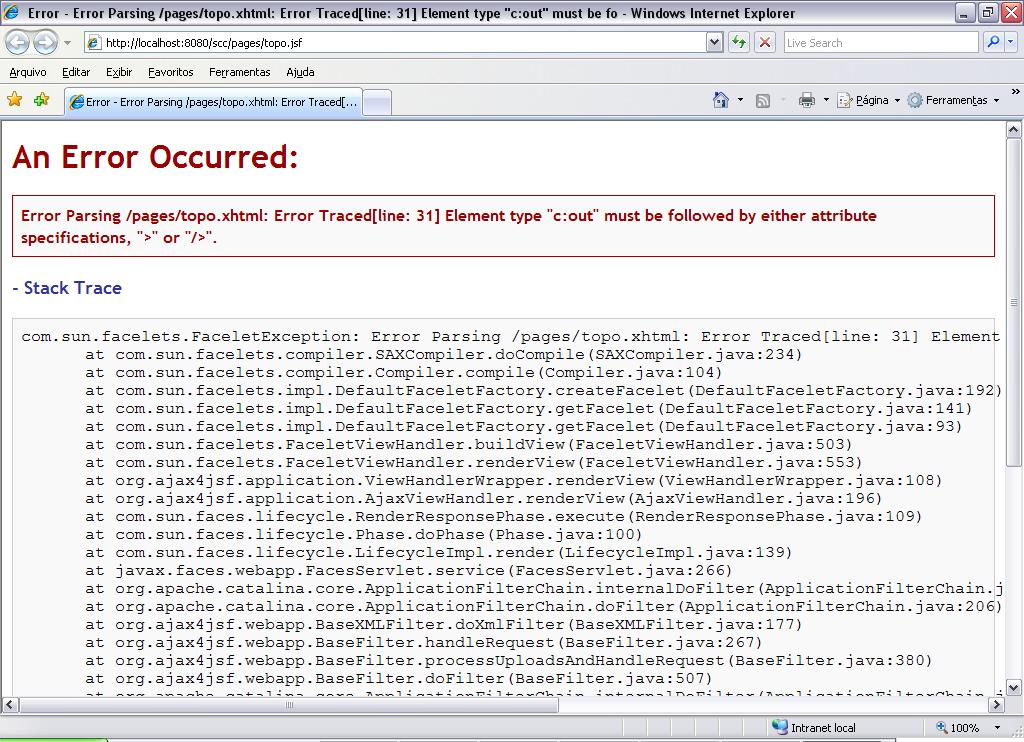
Task: Click the Home page icon
Action: coord(721,100)
